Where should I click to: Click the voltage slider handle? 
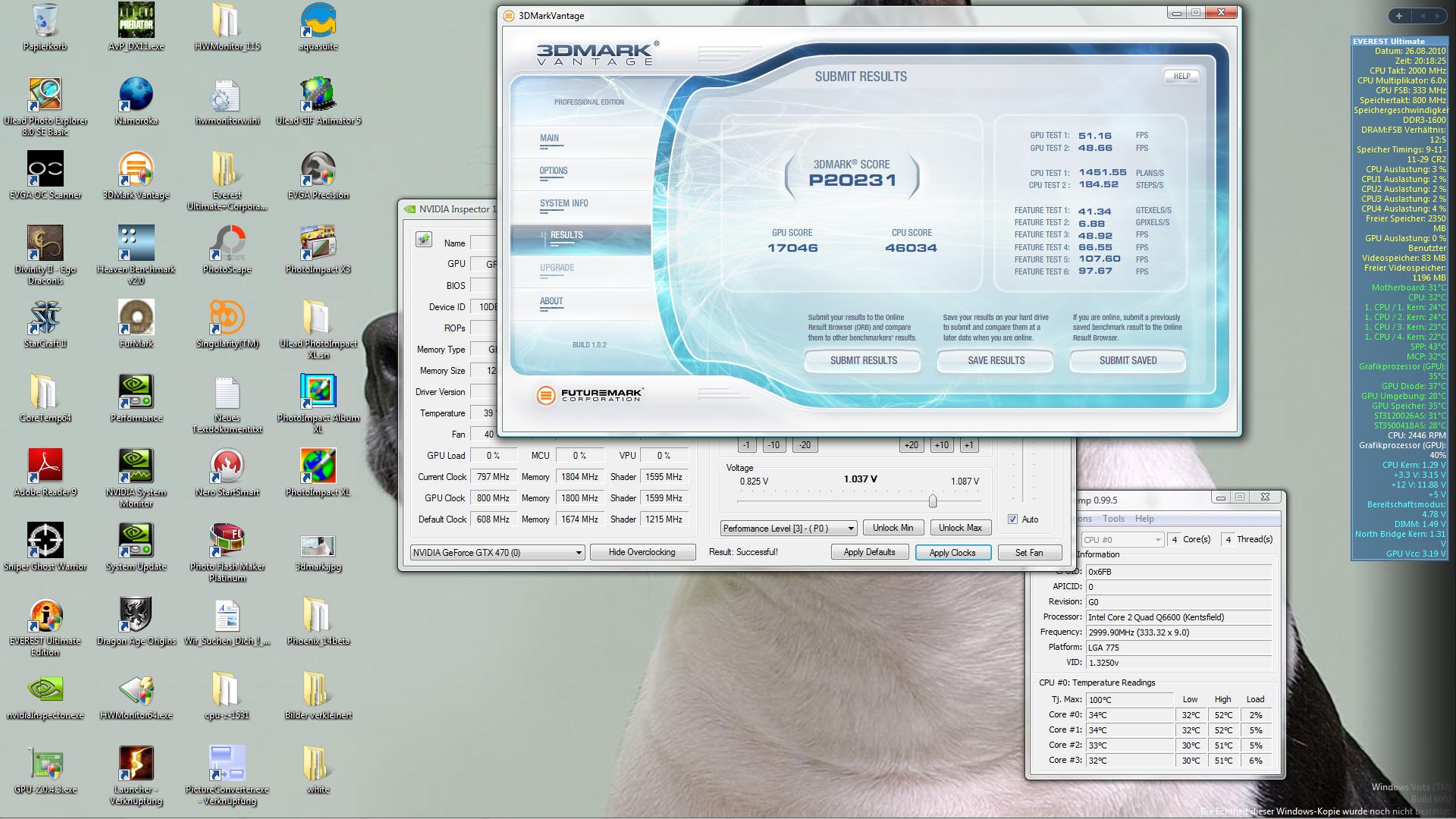[933, 501]
